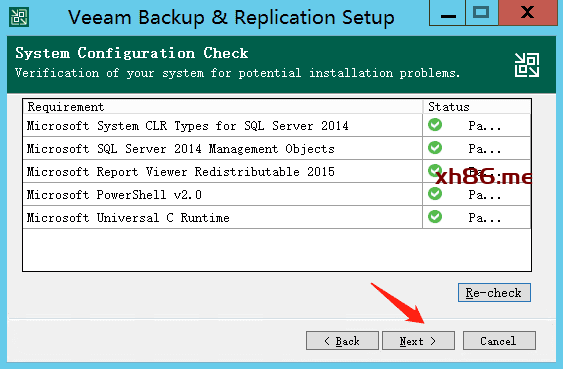Maximize the setup window
This screenshot has width=563, height=369.
tap(481, 13)
